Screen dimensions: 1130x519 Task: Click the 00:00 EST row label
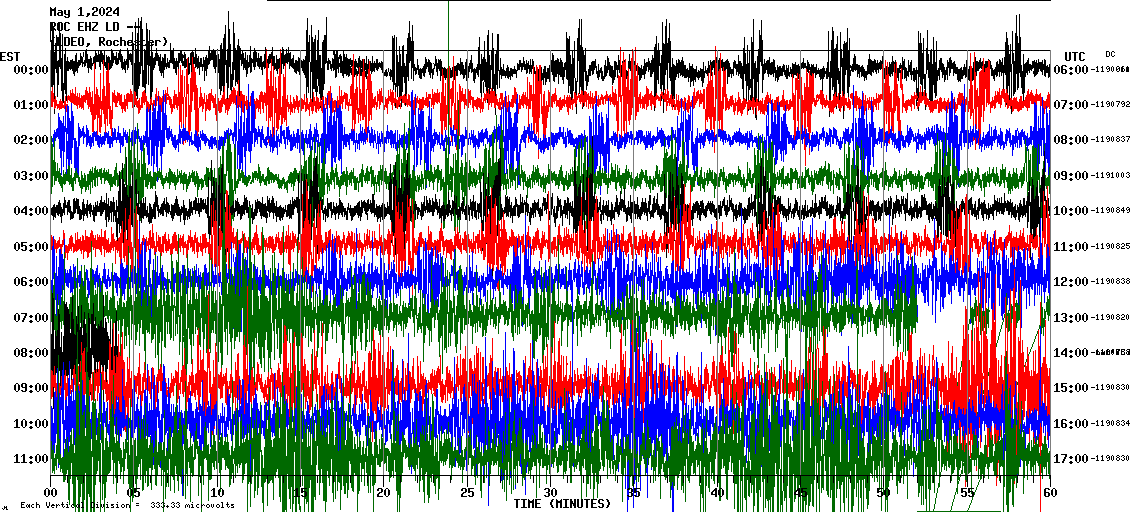coord(30,69)
